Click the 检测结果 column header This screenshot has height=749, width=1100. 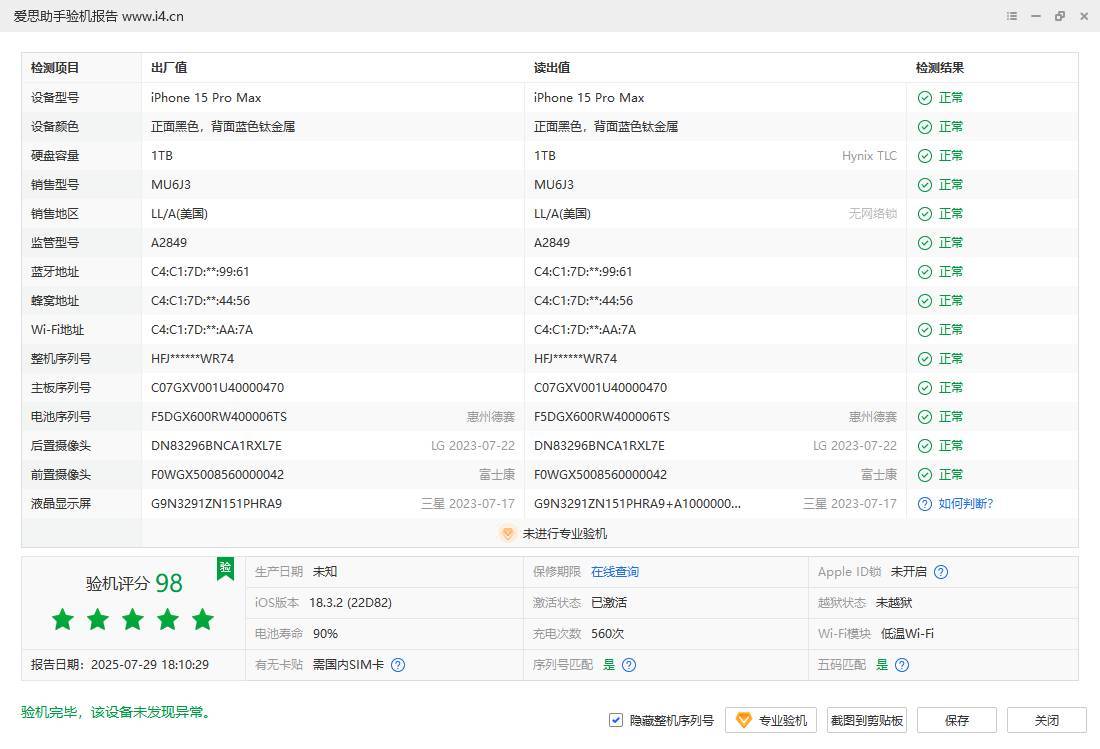[x=939, y=68]
